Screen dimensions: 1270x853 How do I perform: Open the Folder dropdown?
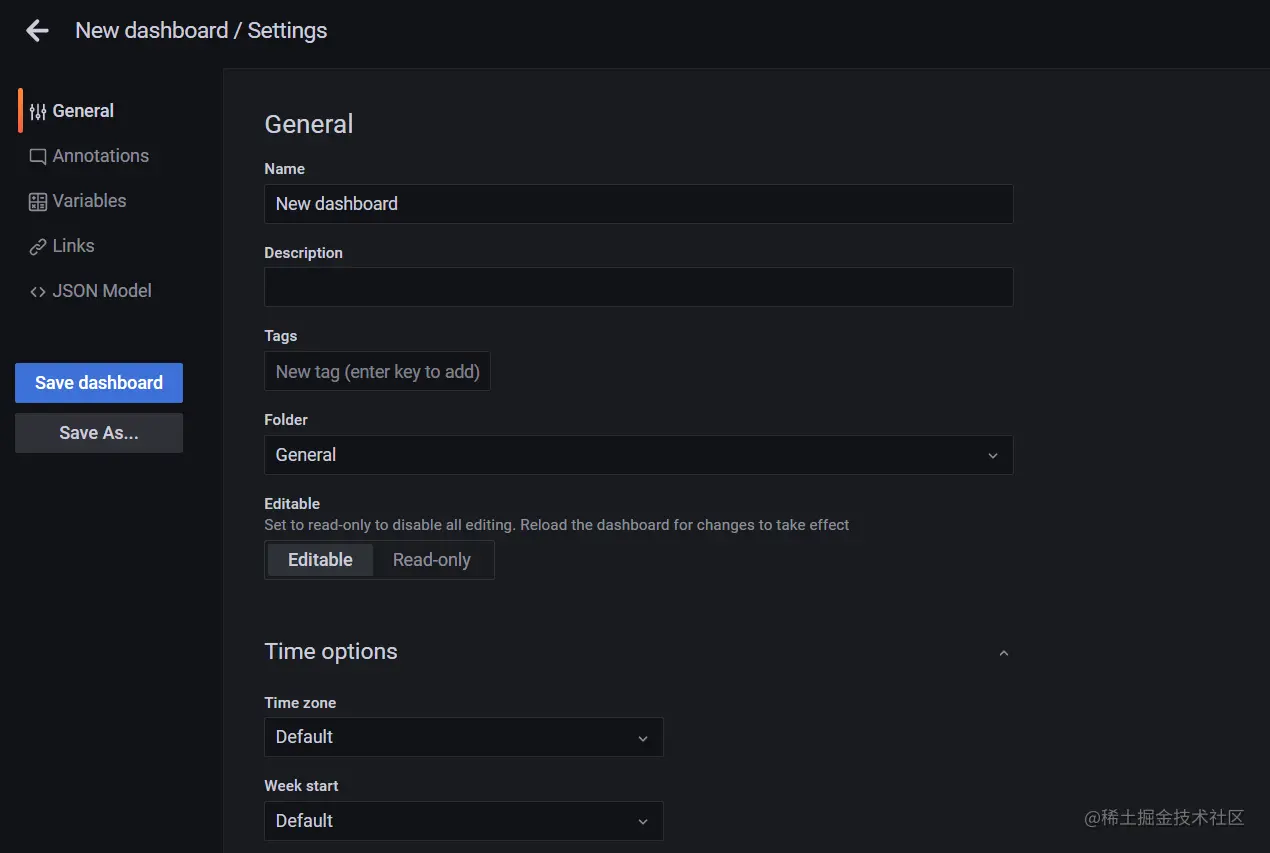[638, 455]
